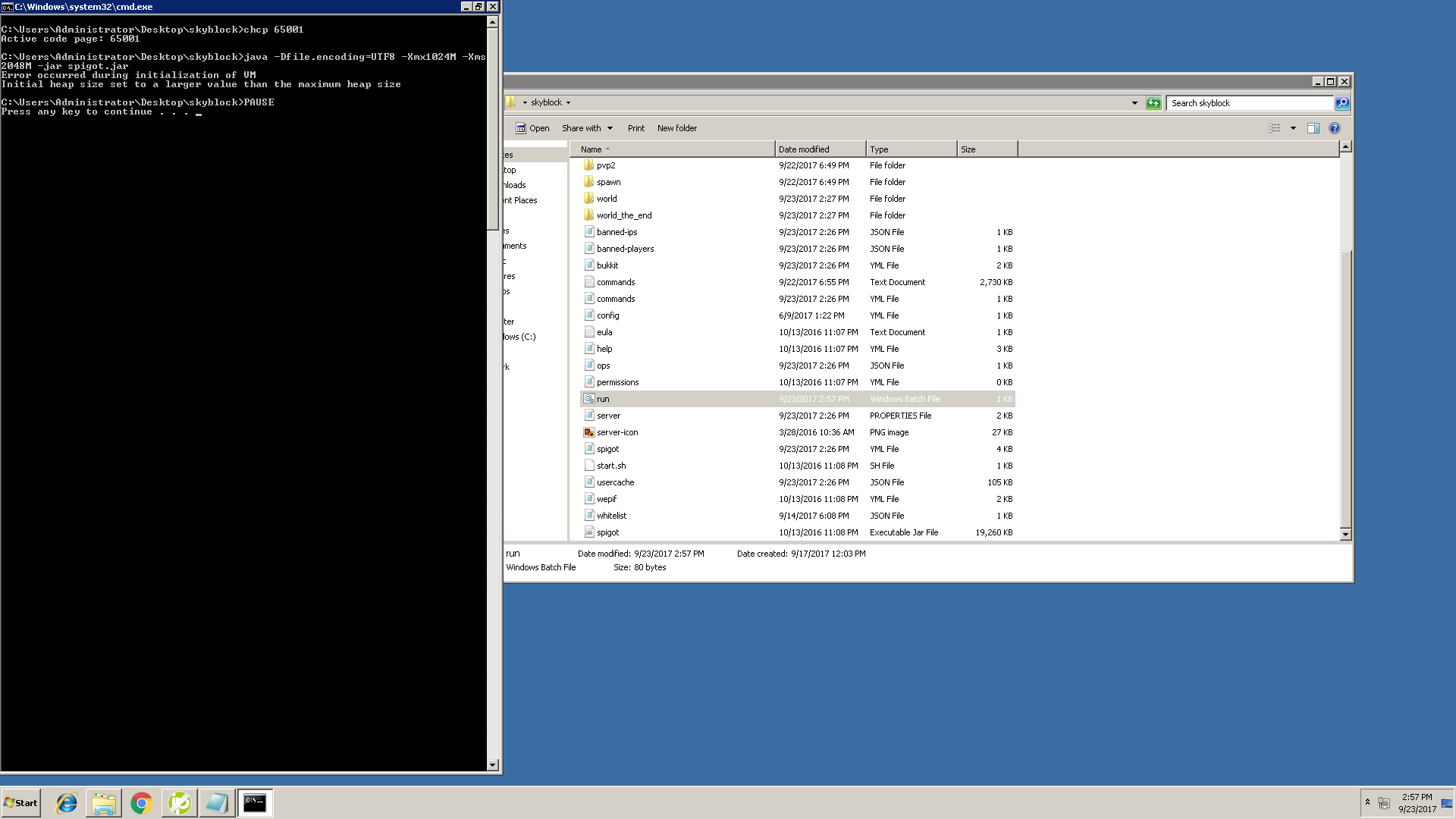This screenshot has width=1456, height=819.
Task: Open the address bar history dropdown
Action: (1134, 103)
